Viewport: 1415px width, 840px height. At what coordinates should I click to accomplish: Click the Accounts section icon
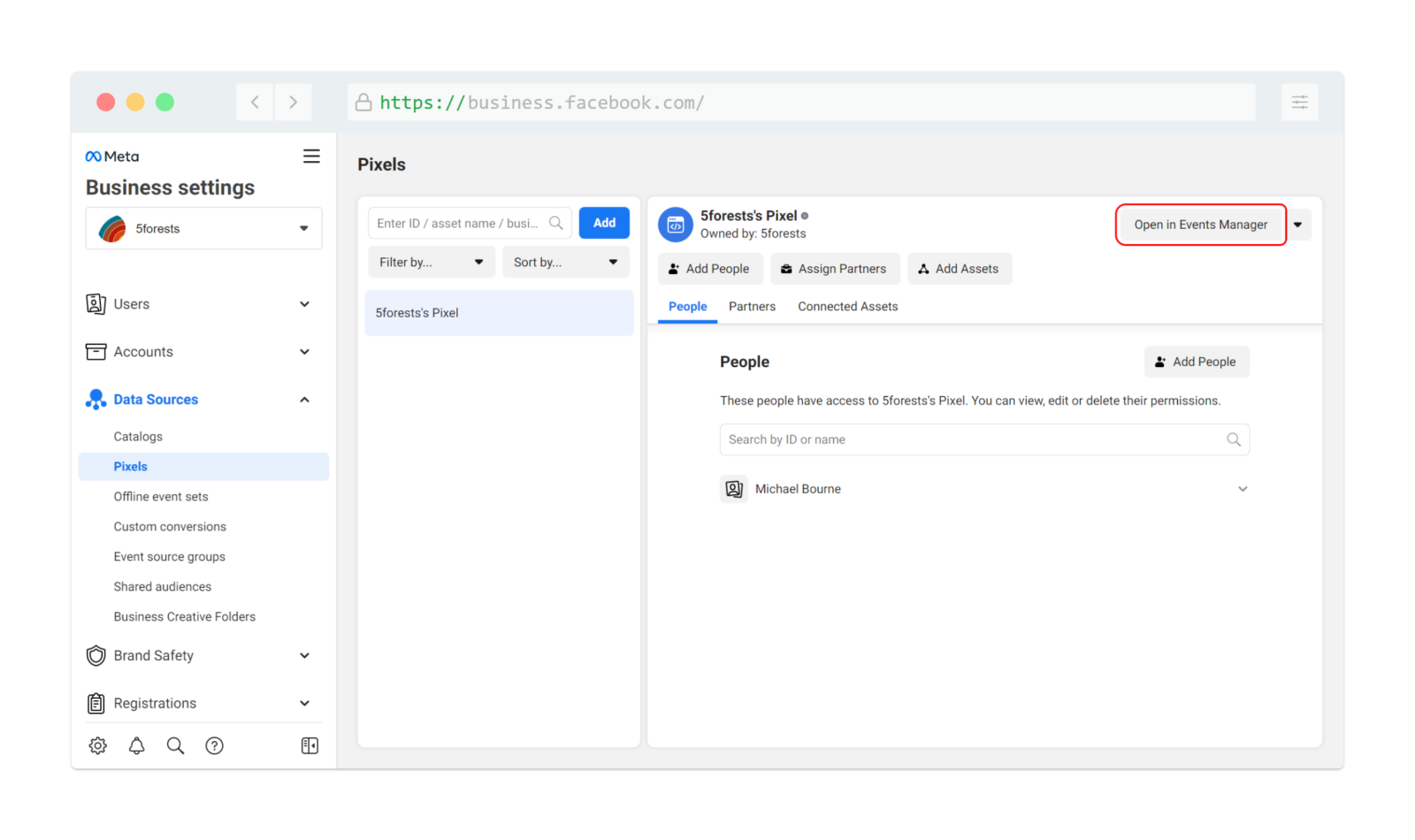[96, 352]
